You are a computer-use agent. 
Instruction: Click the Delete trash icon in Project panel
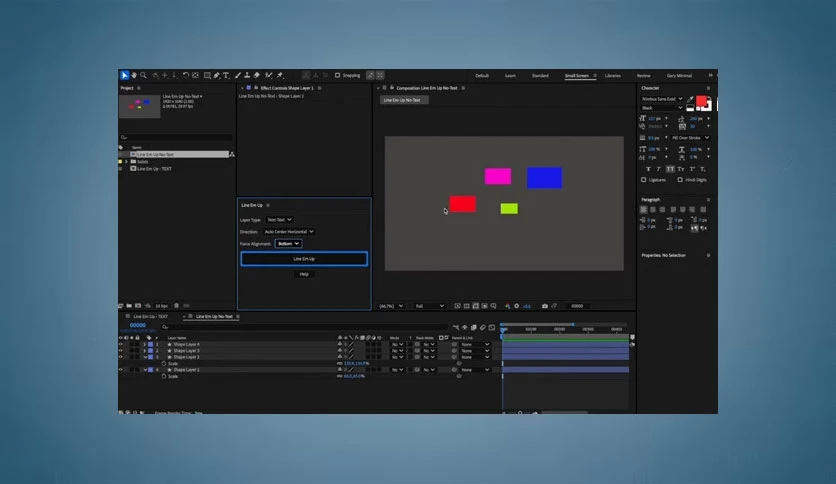point(176,305)
